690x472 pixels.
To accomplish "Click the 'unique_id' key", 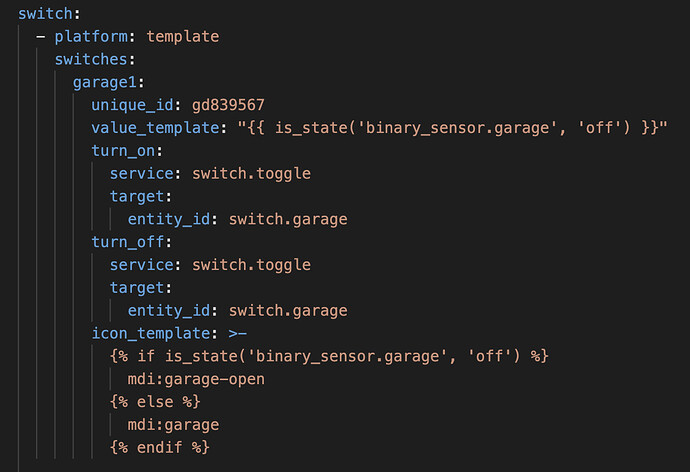I will (132, 105).
